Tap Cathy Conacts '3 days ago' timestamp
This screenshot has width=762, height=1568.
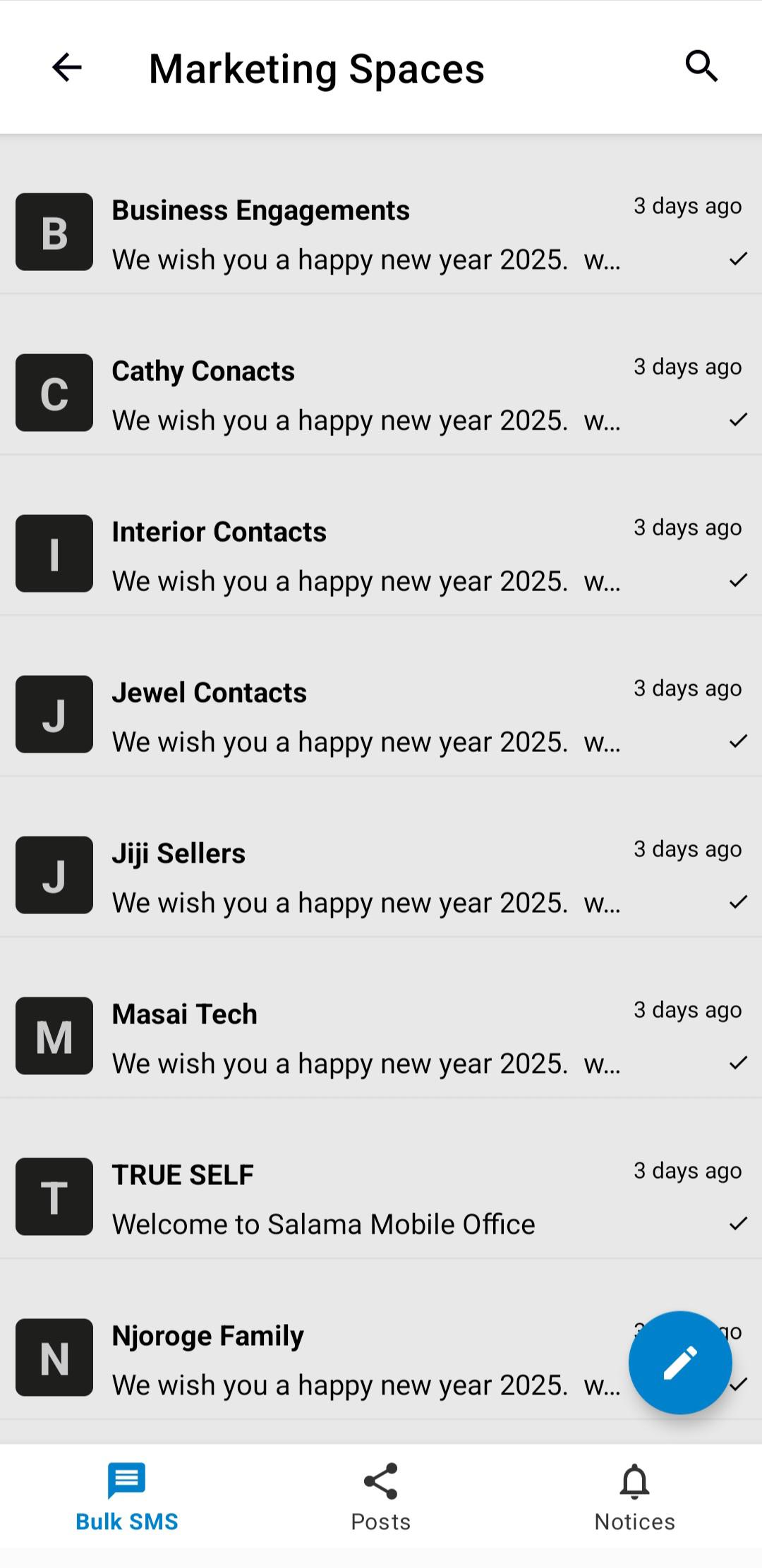click(687, 367)
